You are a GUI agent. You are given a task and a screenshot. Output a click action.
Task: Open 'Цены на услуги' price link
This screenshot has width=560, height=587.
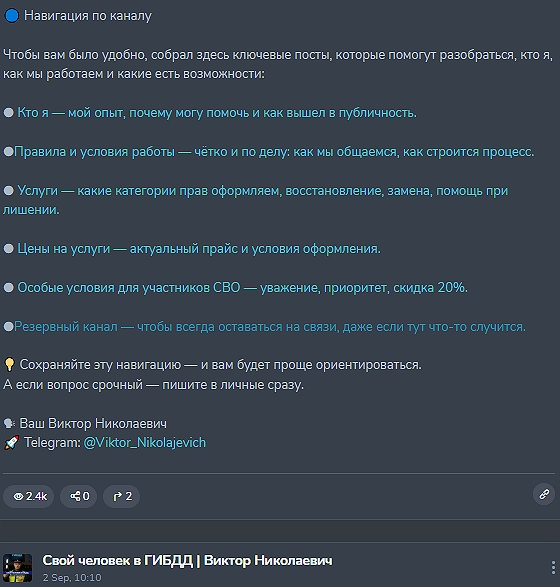pyautogui.click(x=199, y=249)
